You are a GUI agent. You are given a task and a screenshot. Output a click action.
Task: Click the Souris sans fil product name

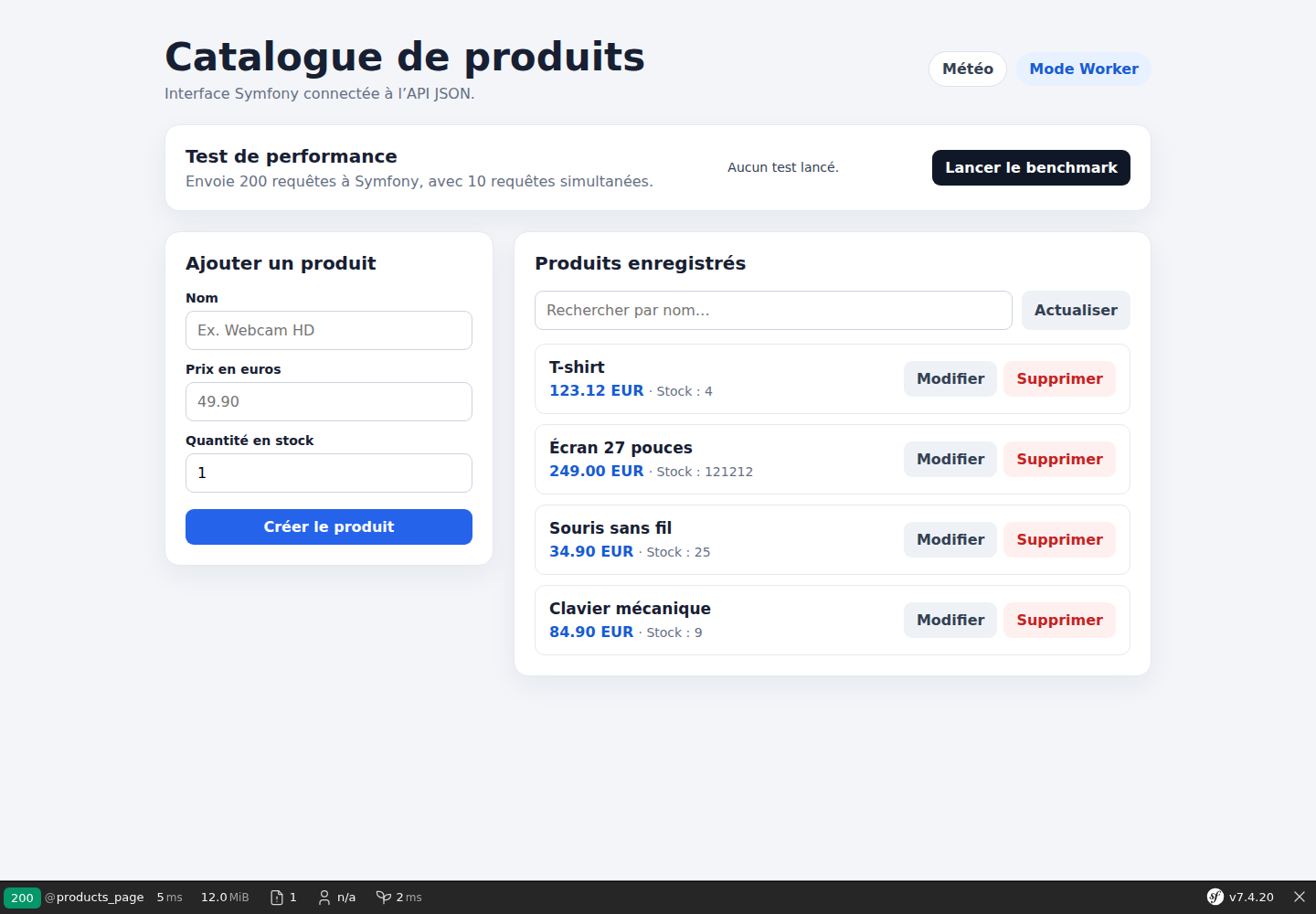pyautogui.click(x=610, y=527)
